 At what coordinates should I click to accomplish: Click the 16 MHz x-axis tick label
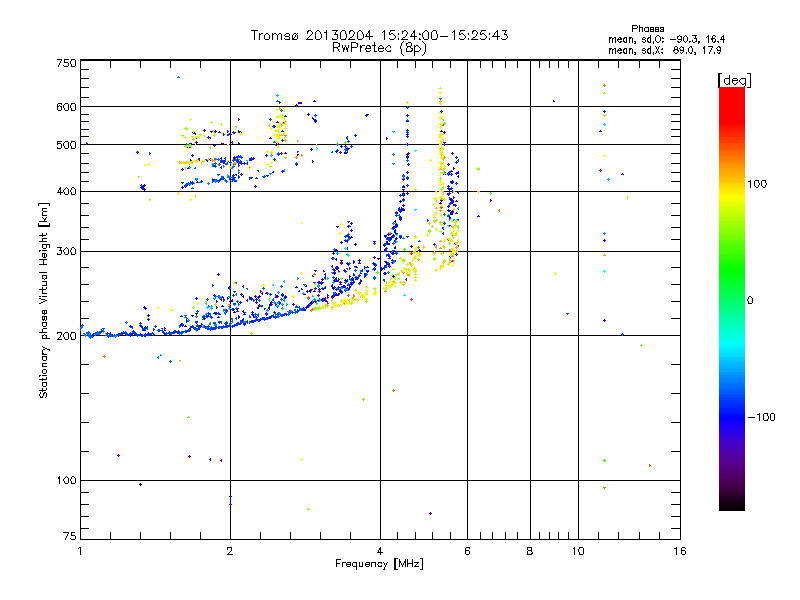click(680, 551)
